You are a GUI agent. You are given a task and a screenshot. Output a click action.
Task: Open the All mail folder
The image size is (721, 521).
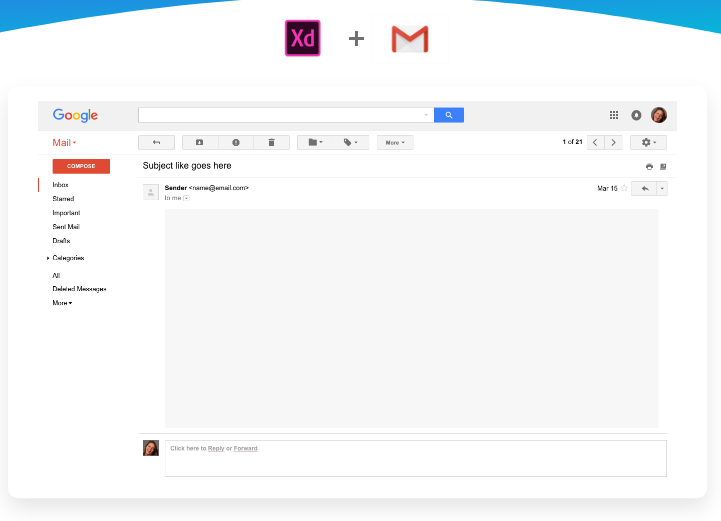pos(56,275)
